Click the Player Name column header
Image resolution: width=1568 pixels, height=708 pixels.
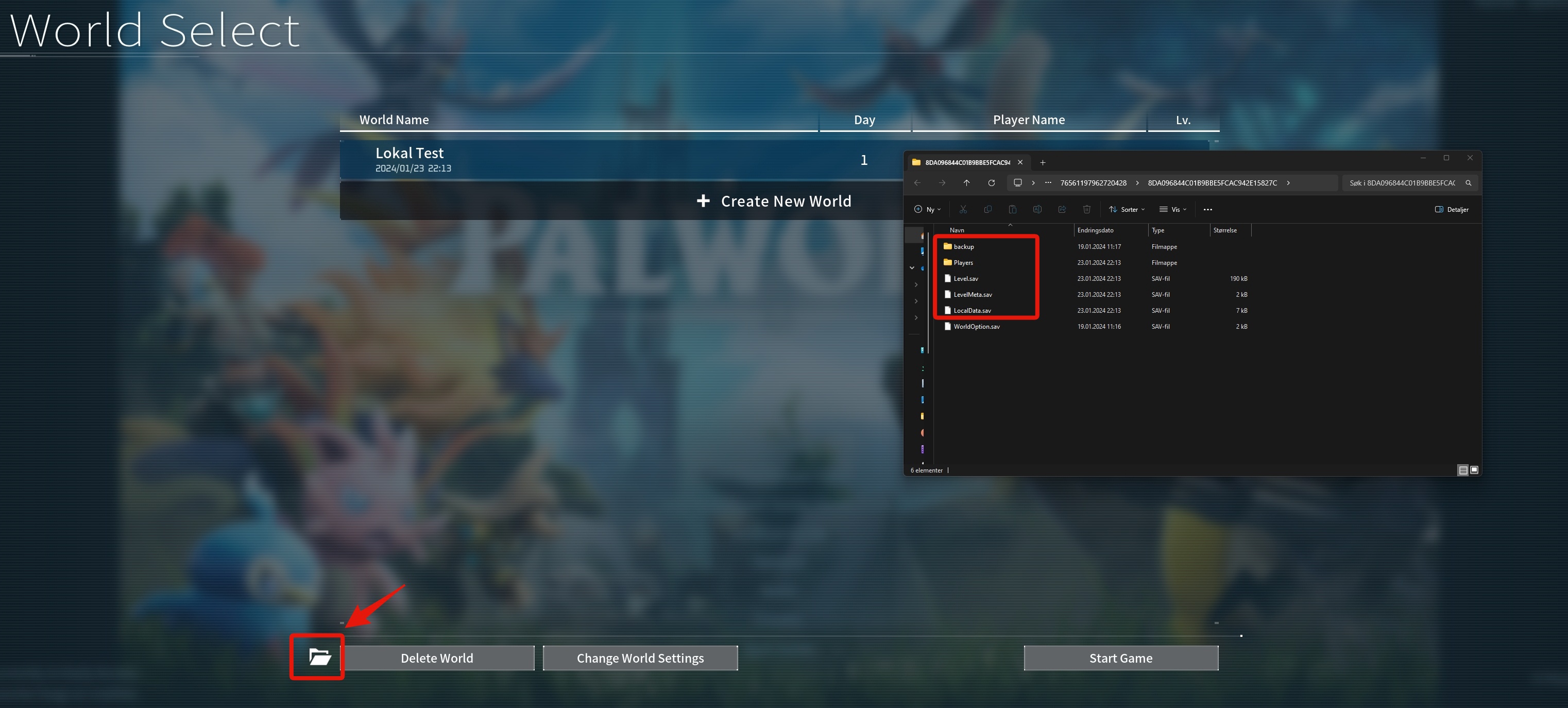[1029, 120]
